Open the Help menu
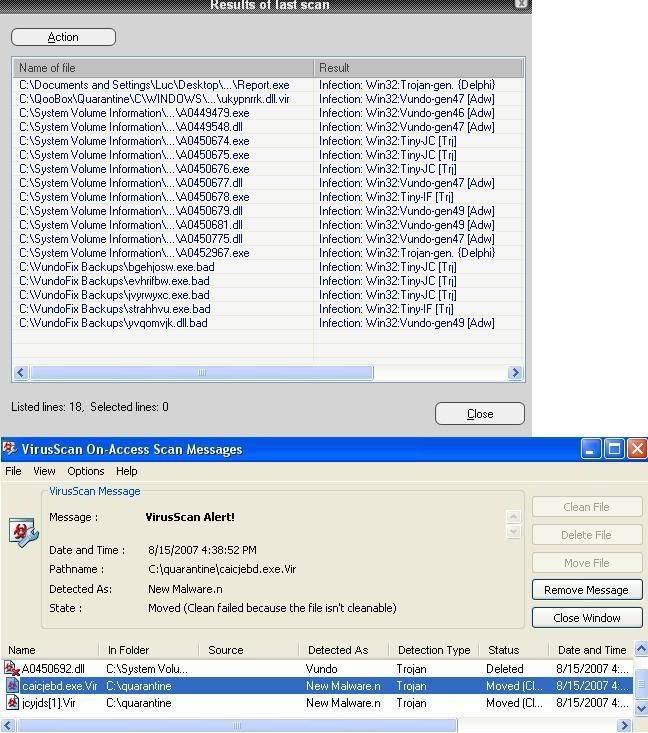Viewport: 648px width, 733px height. (x=126, y=471)
